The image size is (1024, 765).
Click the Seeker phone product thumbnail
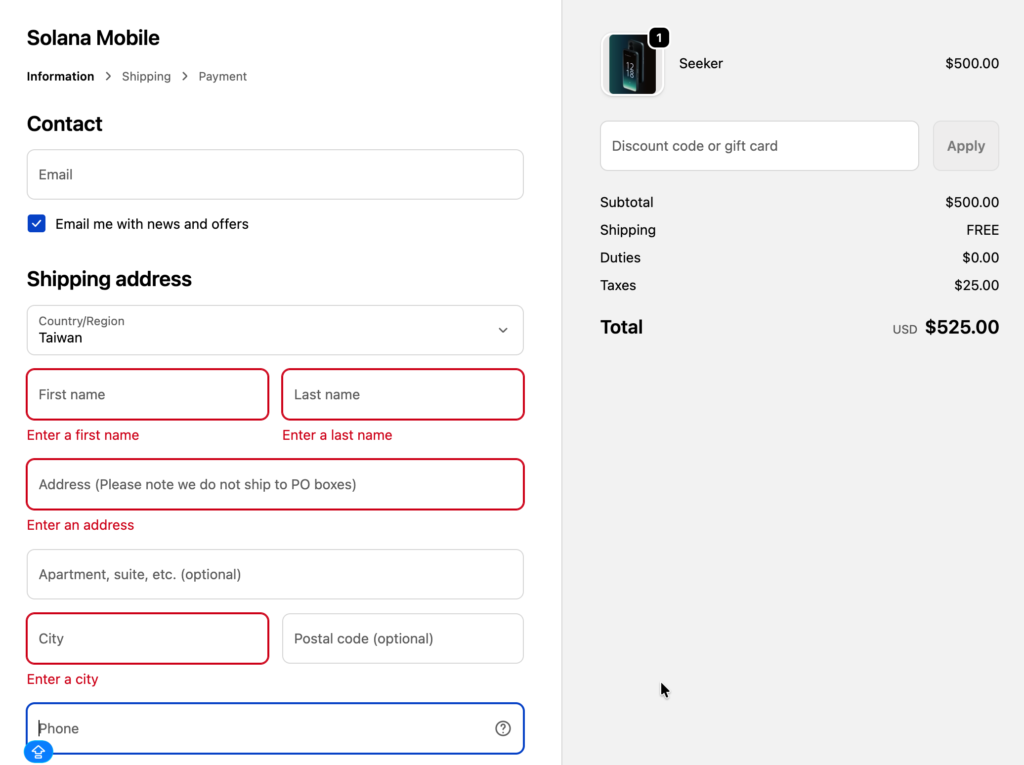click(x=632, y=65)
